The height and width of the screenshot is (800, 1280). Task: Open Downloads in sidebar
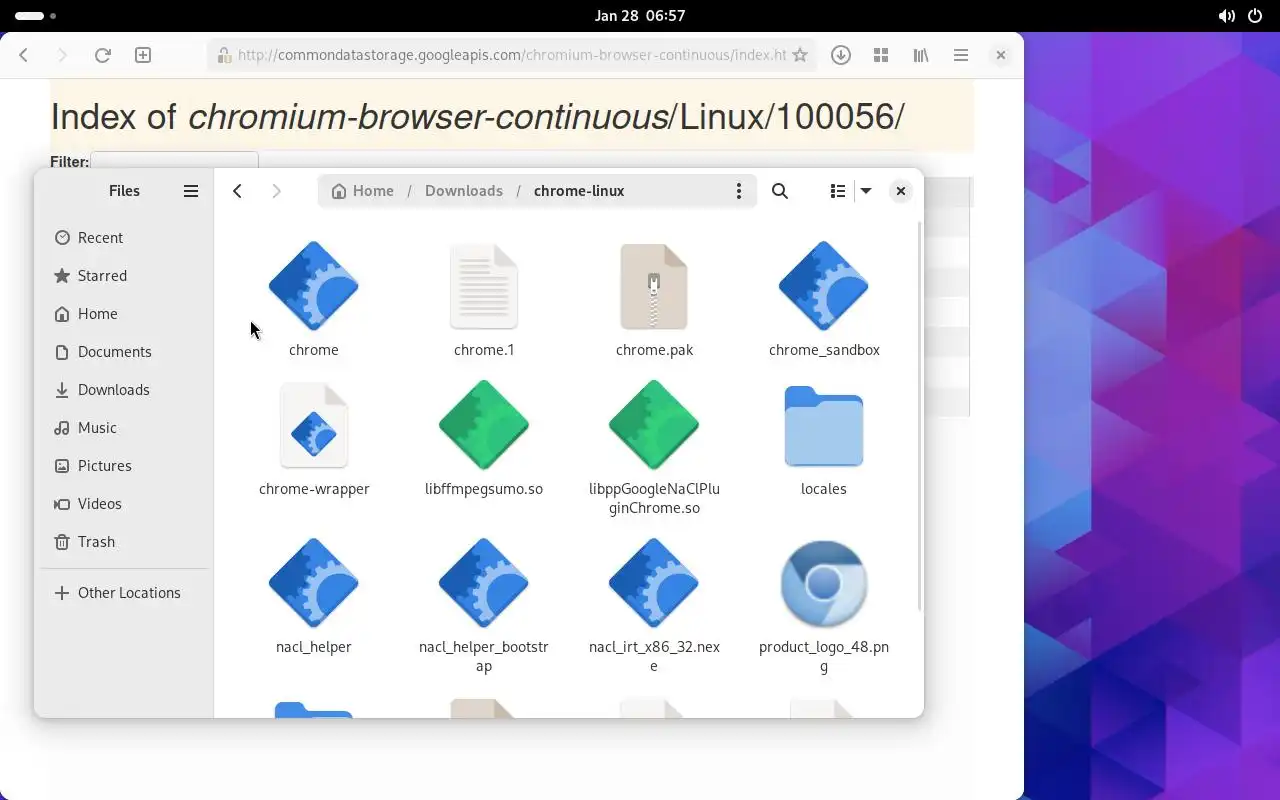pos(124,390)
